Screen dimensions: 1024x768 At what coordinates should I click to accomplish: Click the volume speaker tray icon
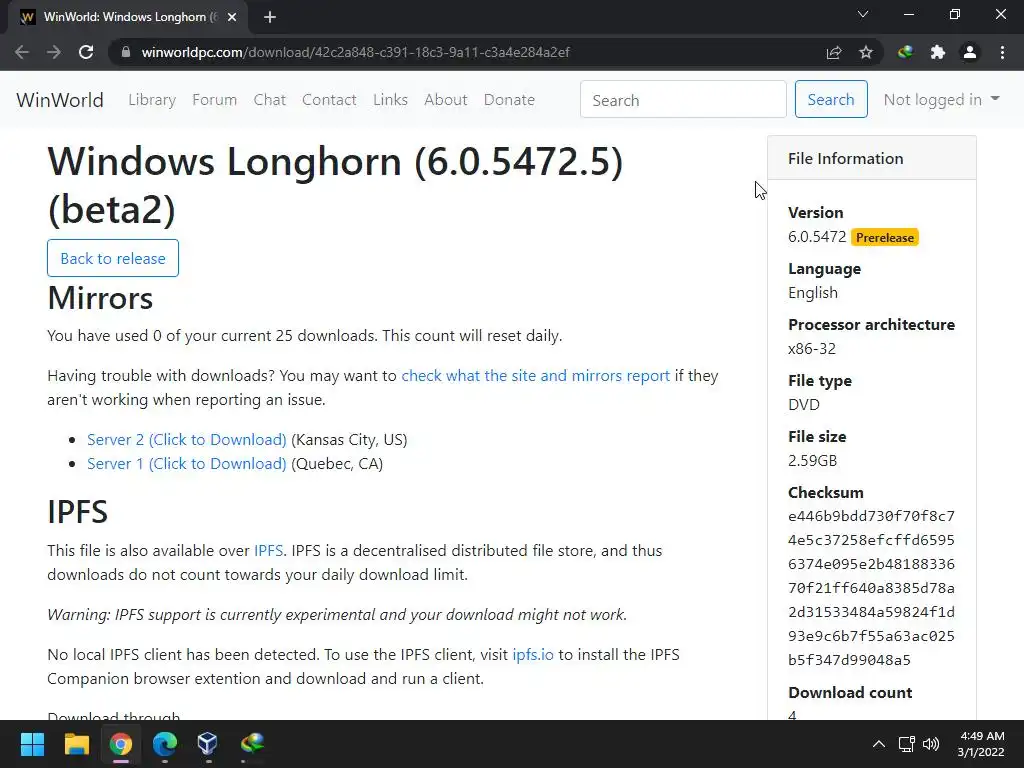click(x=931, y=744)
